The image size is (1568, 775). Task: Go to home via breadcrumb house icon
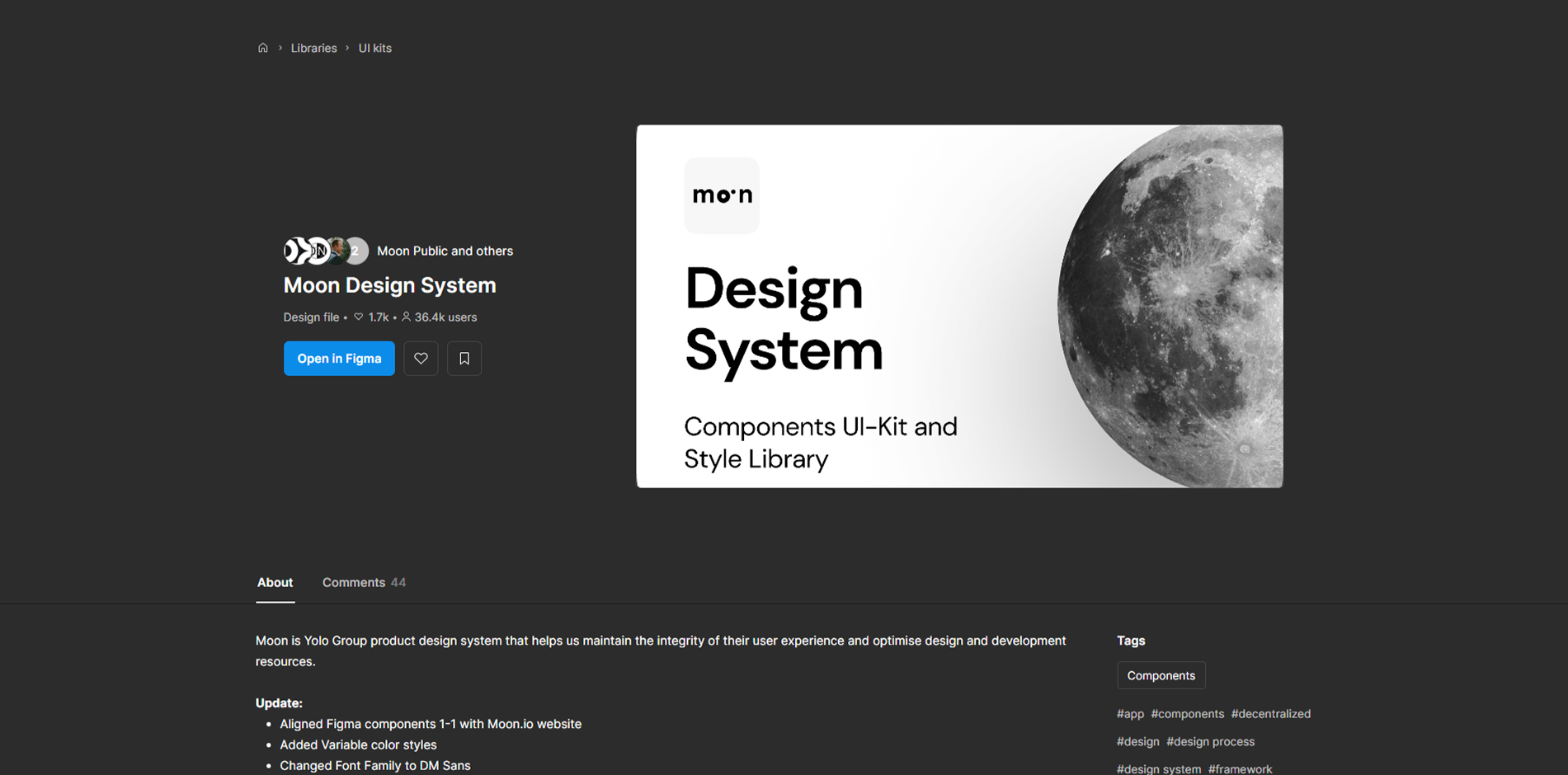click(262, 48)
